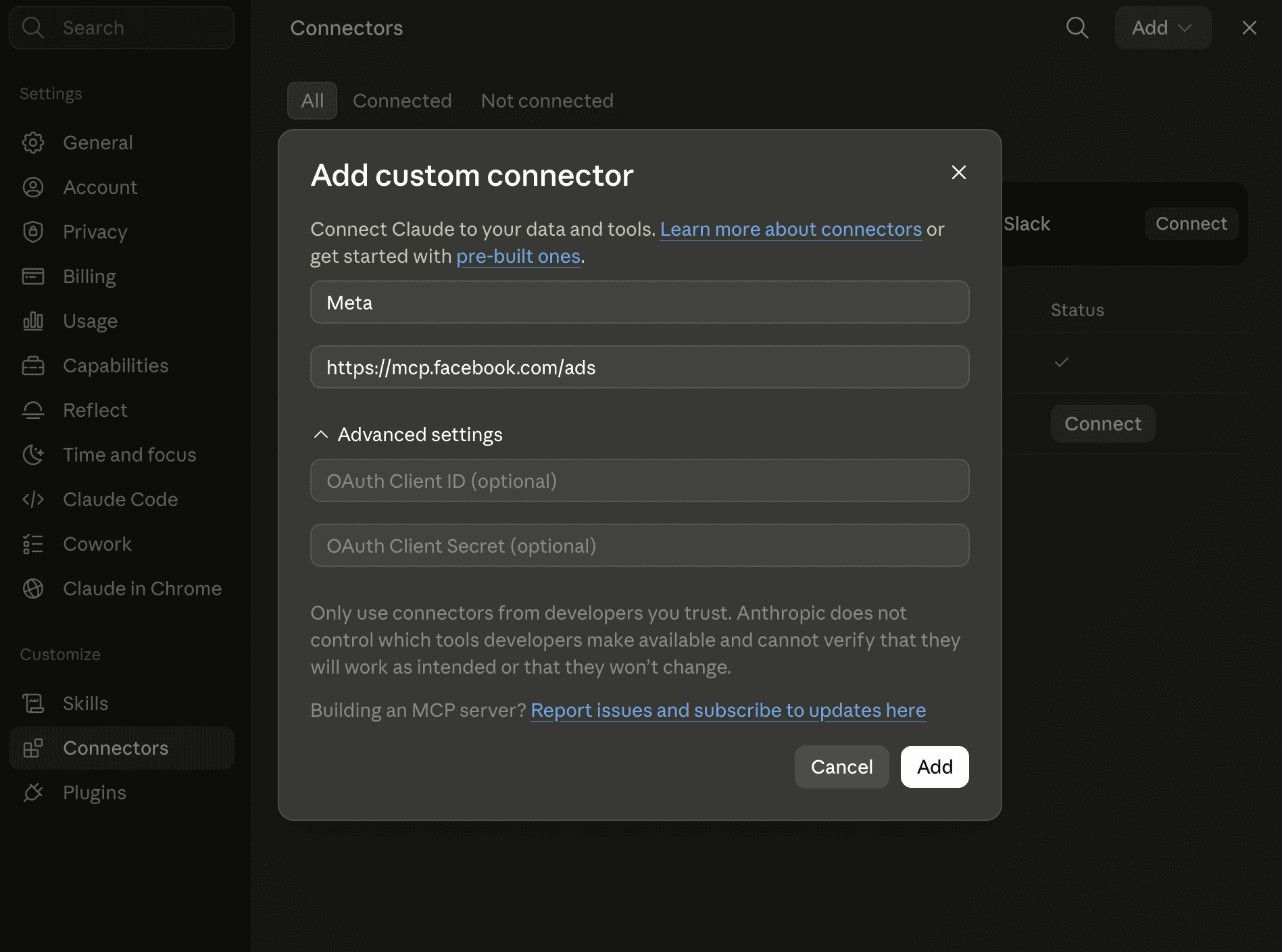This screenshot has width=1282, height=952.
Task: Go to Privacy settings
Action: tap(122, 232)
